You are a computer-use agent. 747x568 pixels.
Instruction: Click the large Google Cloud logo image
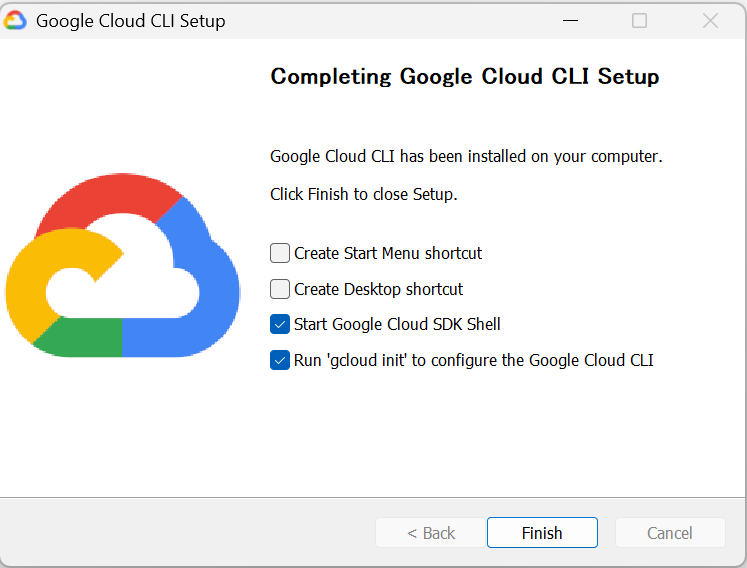pos(123,265)
